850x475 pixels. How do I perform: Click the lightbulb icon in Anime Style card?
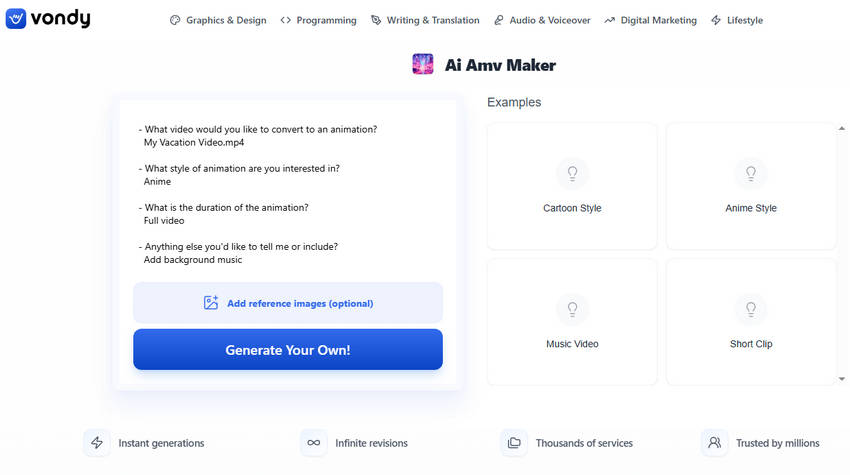click(751, 174)
